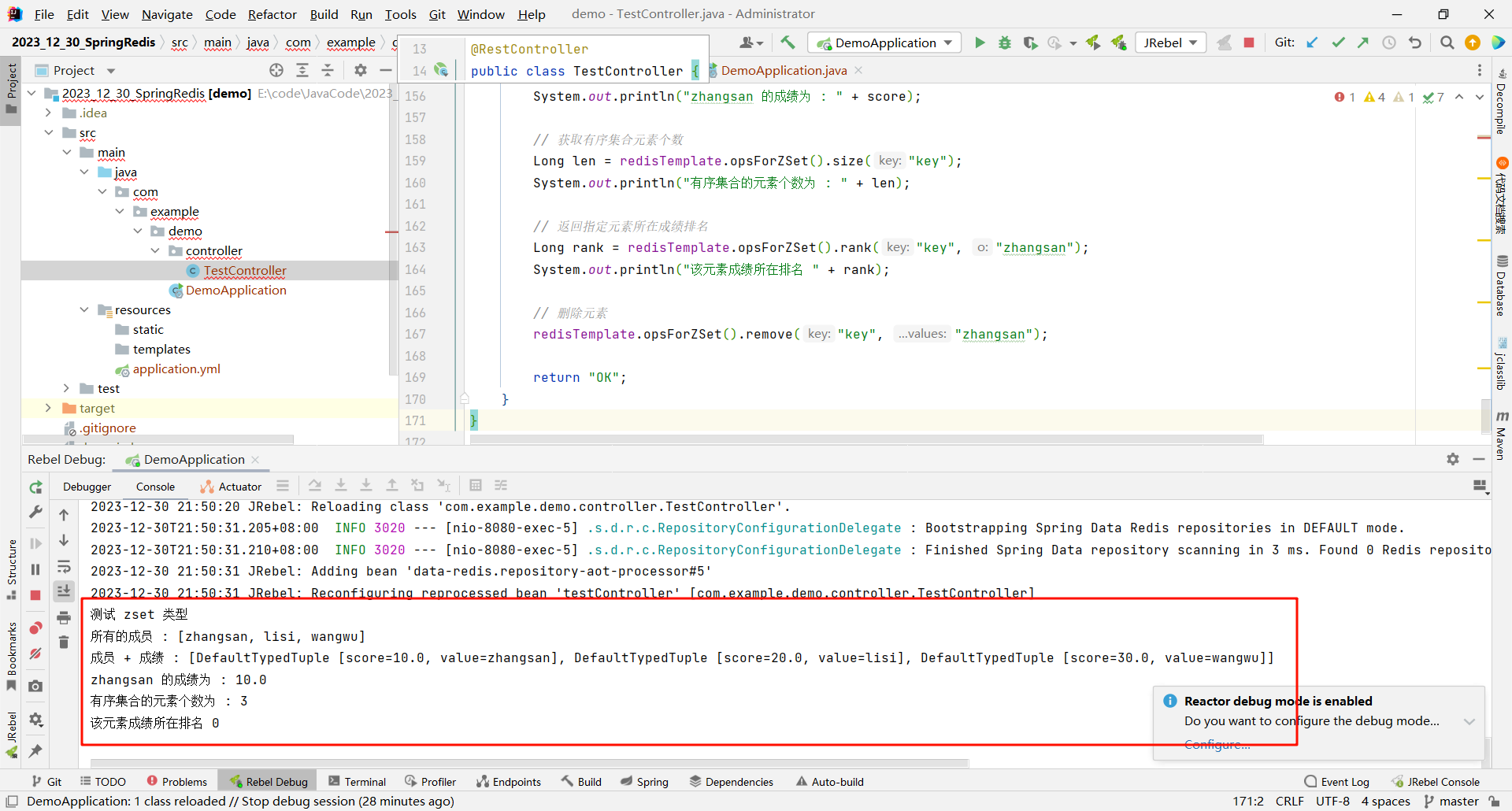
Task: Rerun DemoApplication in debug panel
Action: [x=35, y=487]
